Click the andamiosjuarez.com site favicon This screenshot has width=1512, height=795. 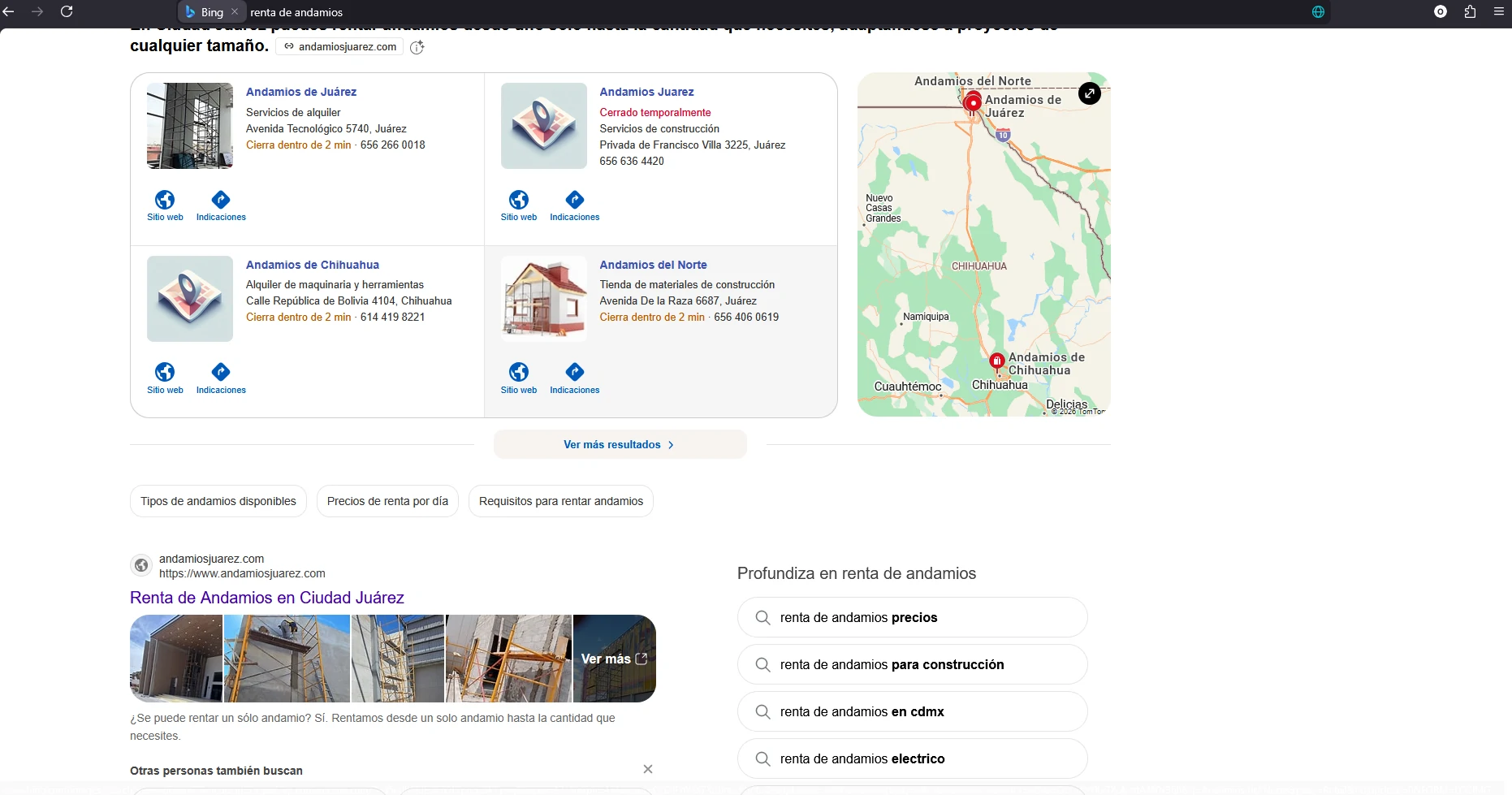141,565
